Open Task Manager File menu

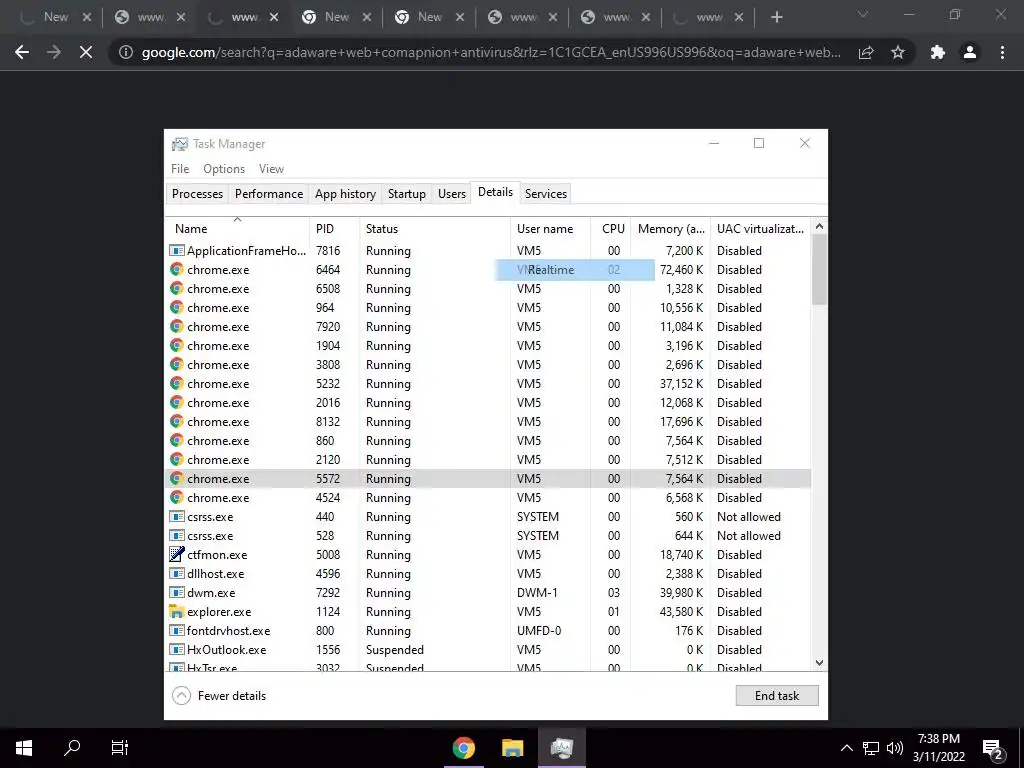[180, 168]
